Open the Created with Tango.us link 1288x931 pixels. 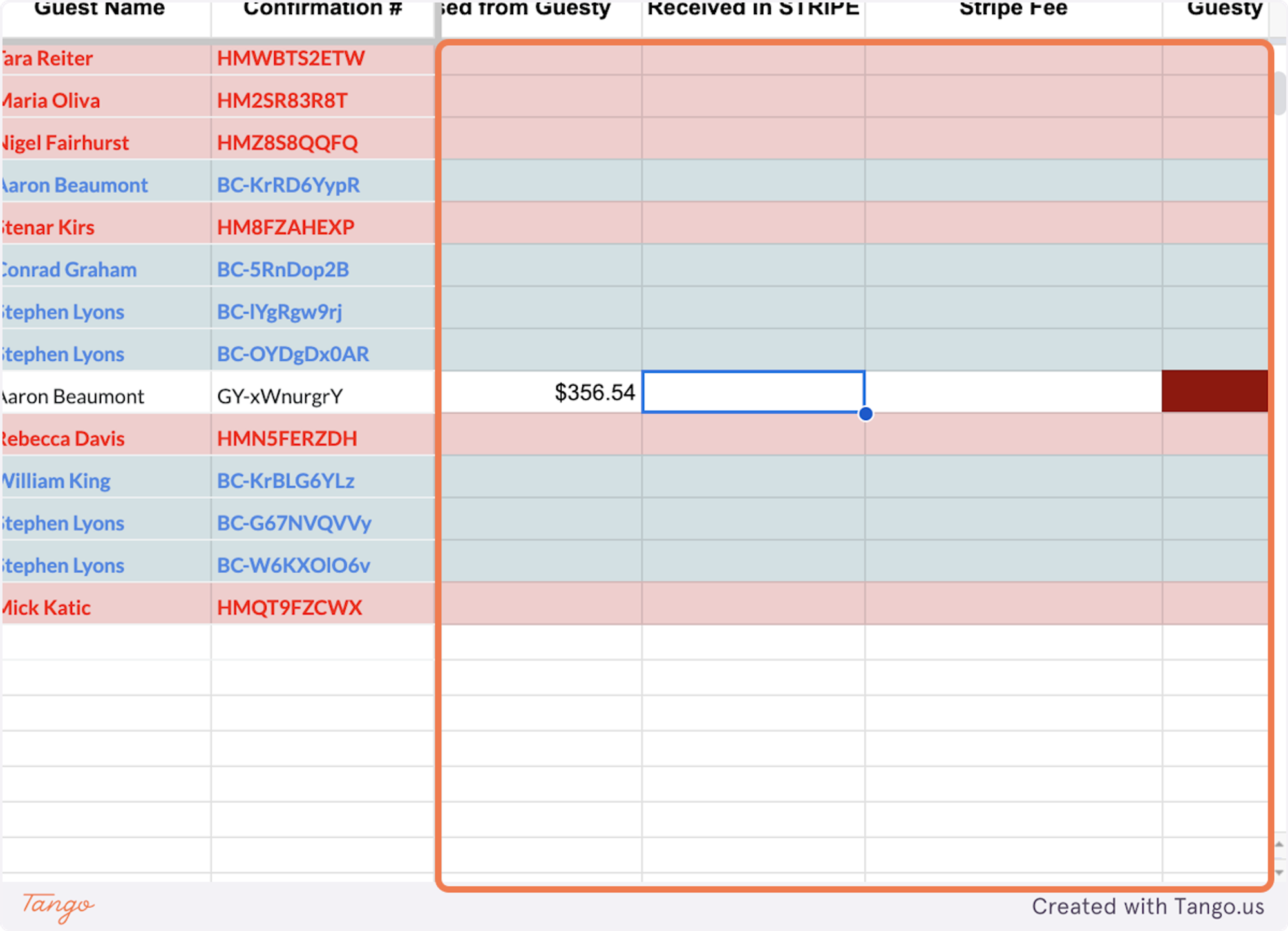pos(1147,907)
